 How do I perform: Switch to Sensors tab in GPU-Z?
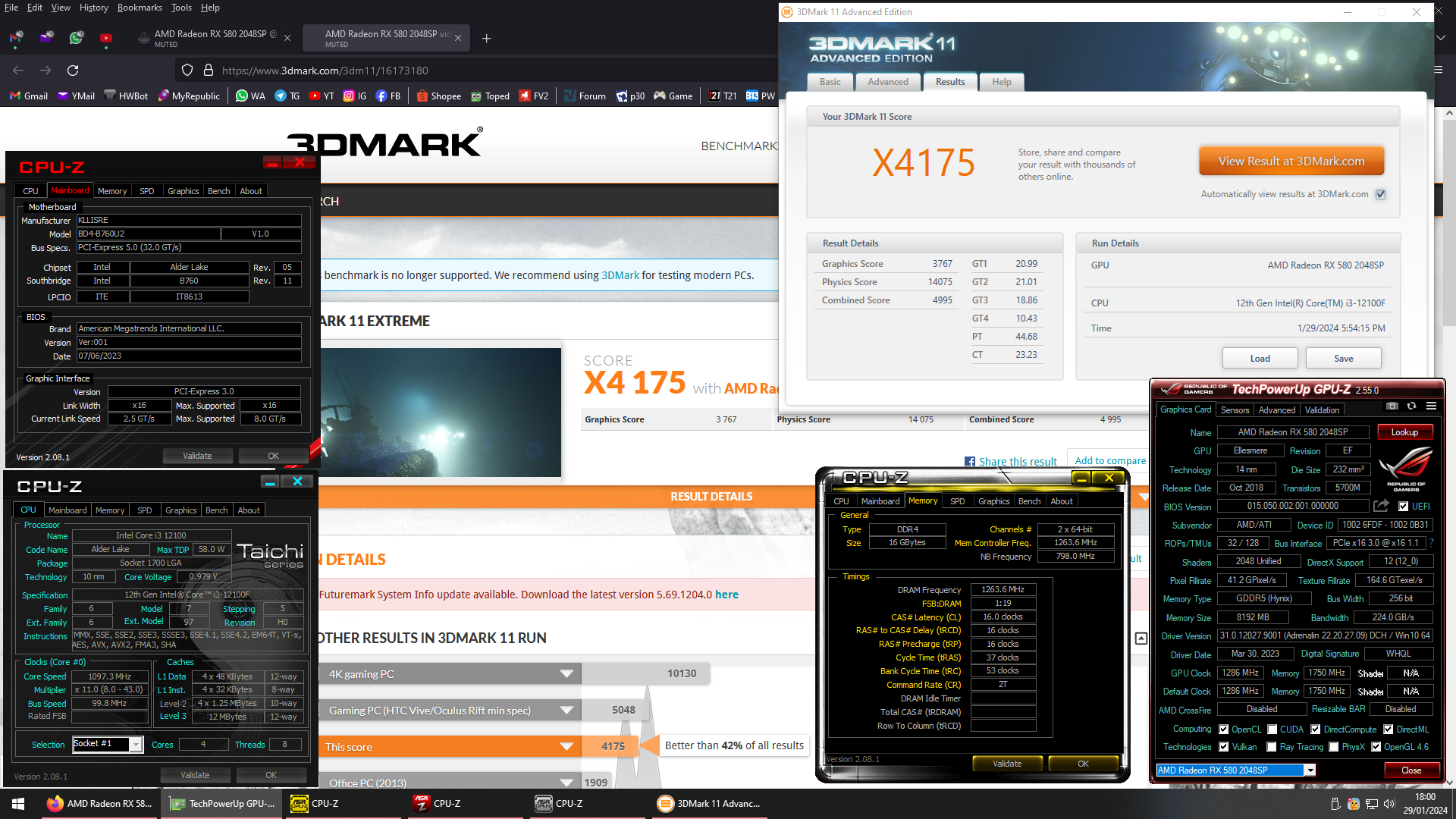point(1235,410)
